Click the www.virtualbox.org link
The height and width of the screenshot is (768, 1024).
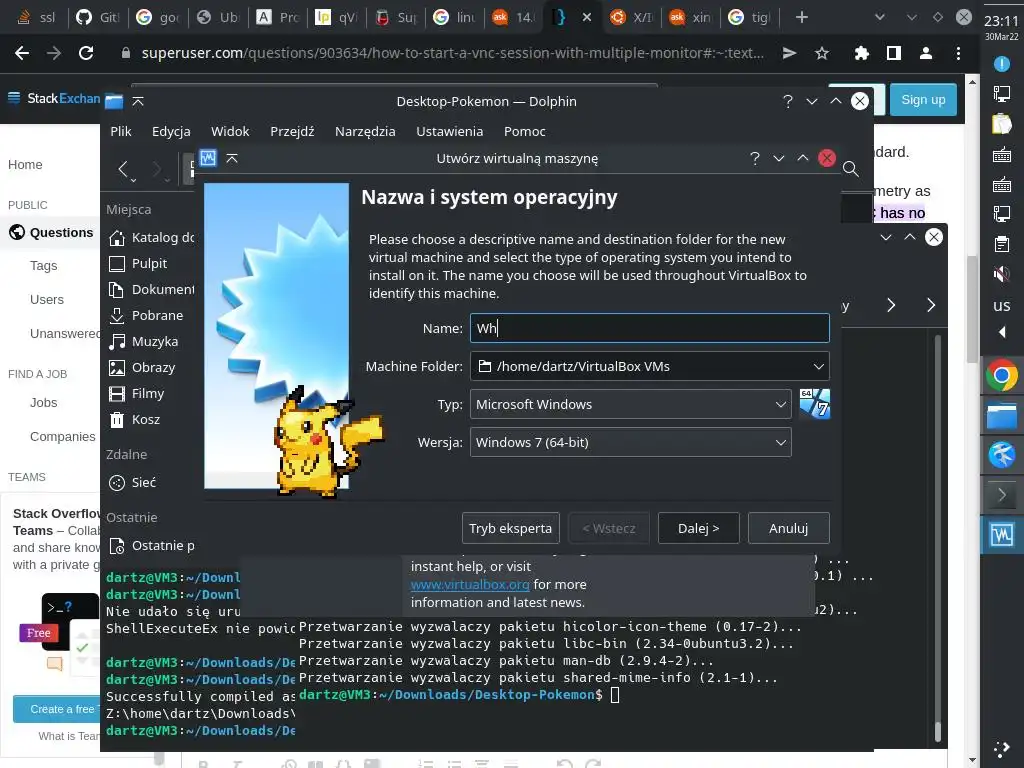[470, 584]
